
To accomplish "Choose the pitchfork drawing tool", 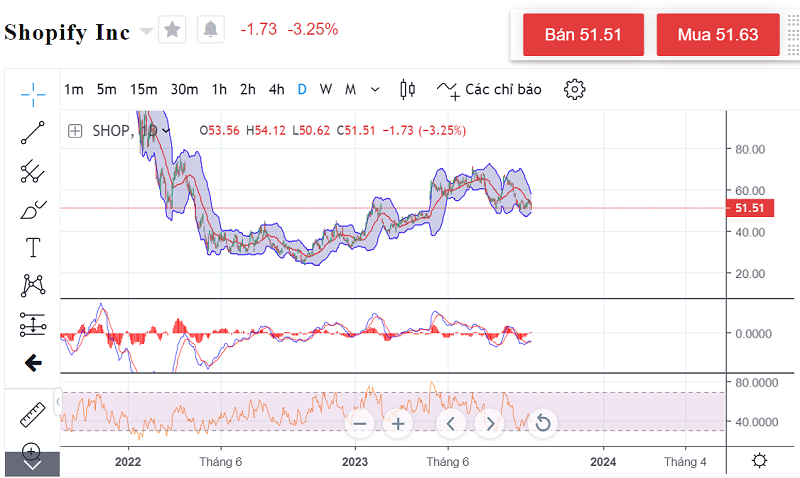I will (x=33, y=171).
